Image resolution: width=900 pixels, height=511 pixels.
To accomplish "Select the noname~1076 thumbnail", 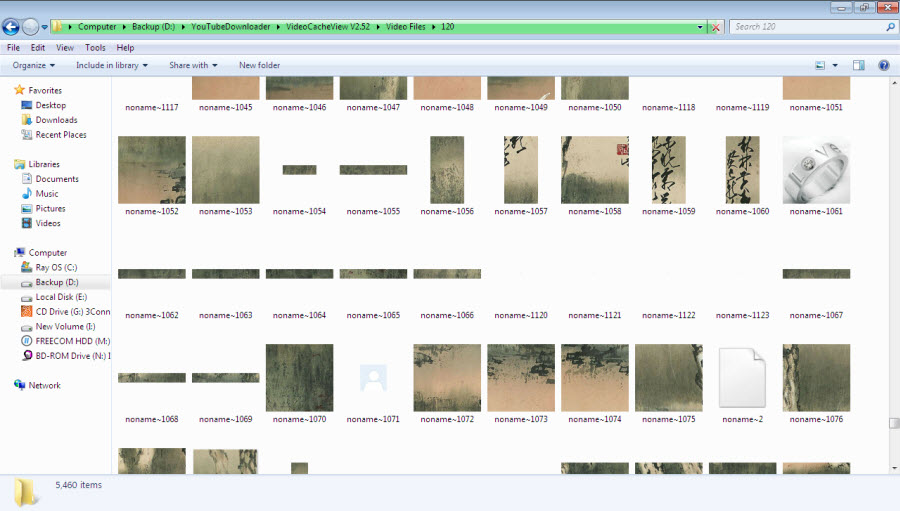I will point(816,378).
